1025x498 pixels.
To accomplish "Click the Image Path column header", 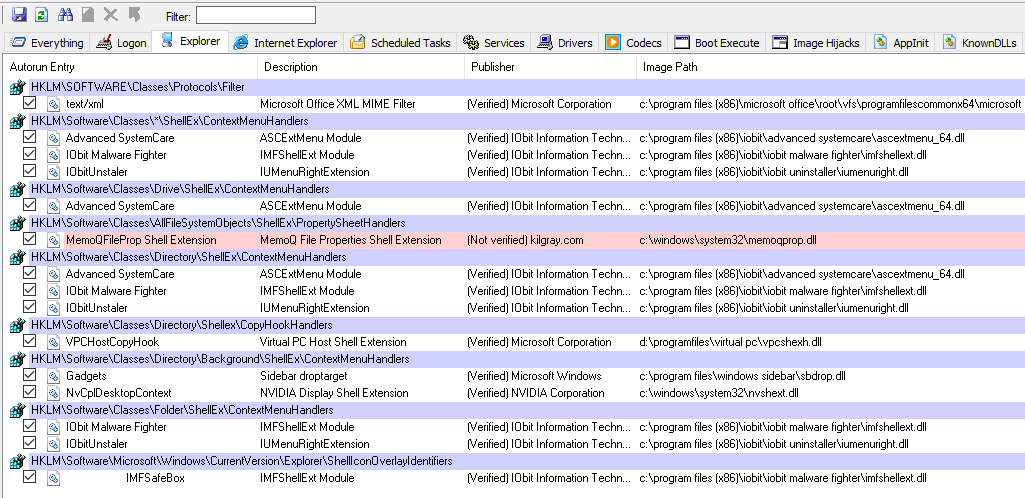I will (669, 67).
